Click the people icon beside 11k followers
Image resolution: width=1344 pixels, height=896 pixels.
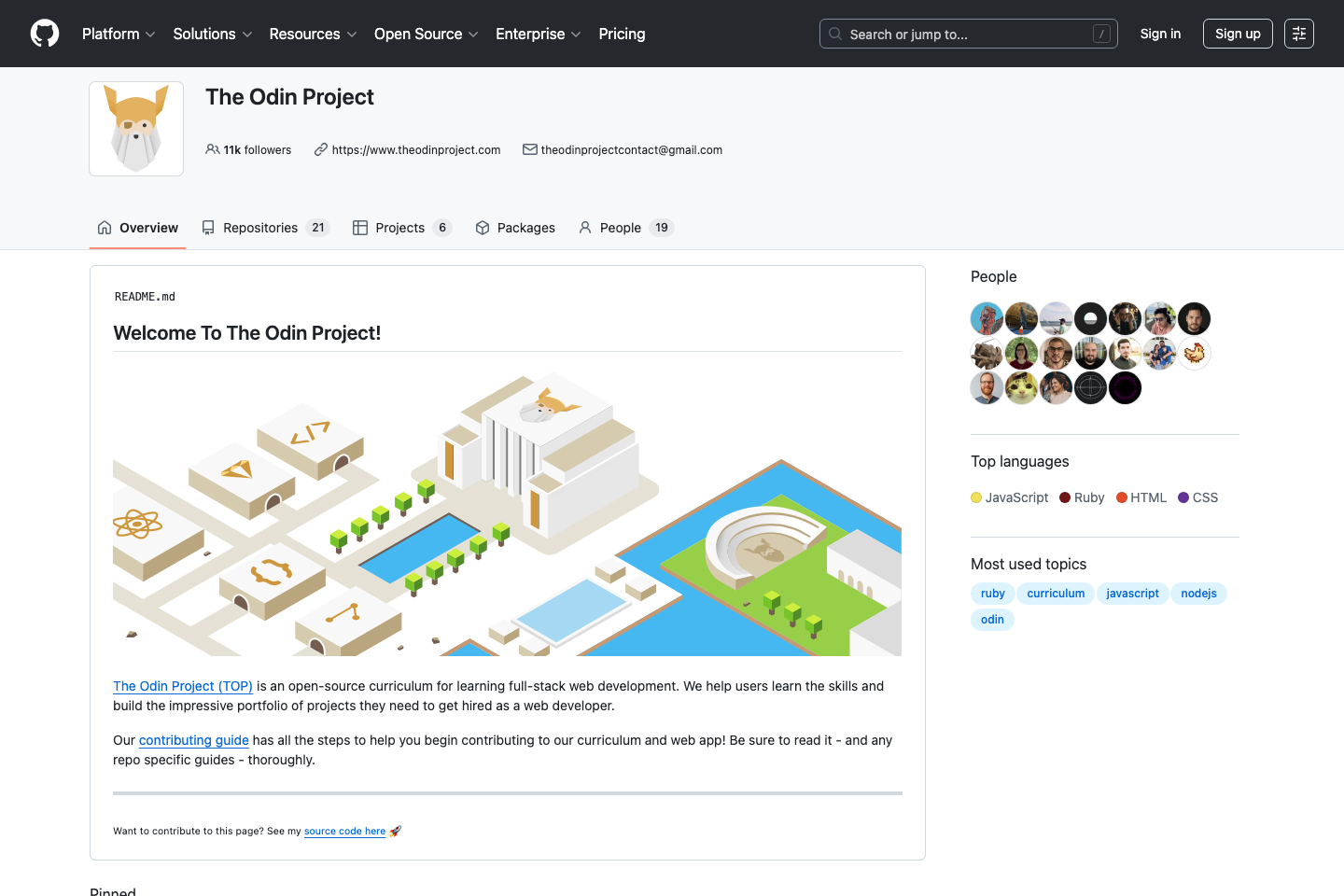pyautogui.click(x=213, y=149)
